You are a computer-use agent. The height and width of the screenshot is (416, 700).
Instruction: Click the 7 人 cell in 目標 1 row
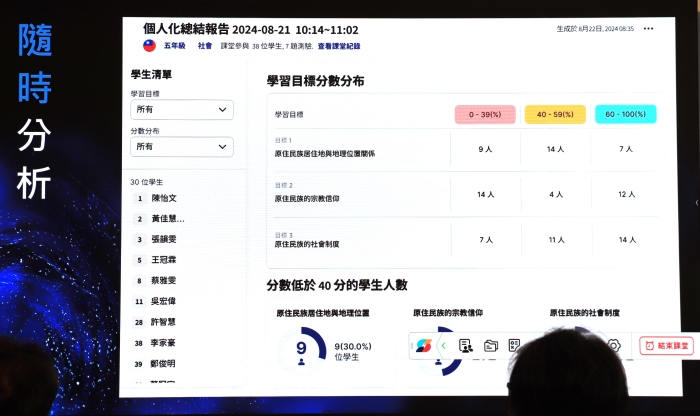626,149
